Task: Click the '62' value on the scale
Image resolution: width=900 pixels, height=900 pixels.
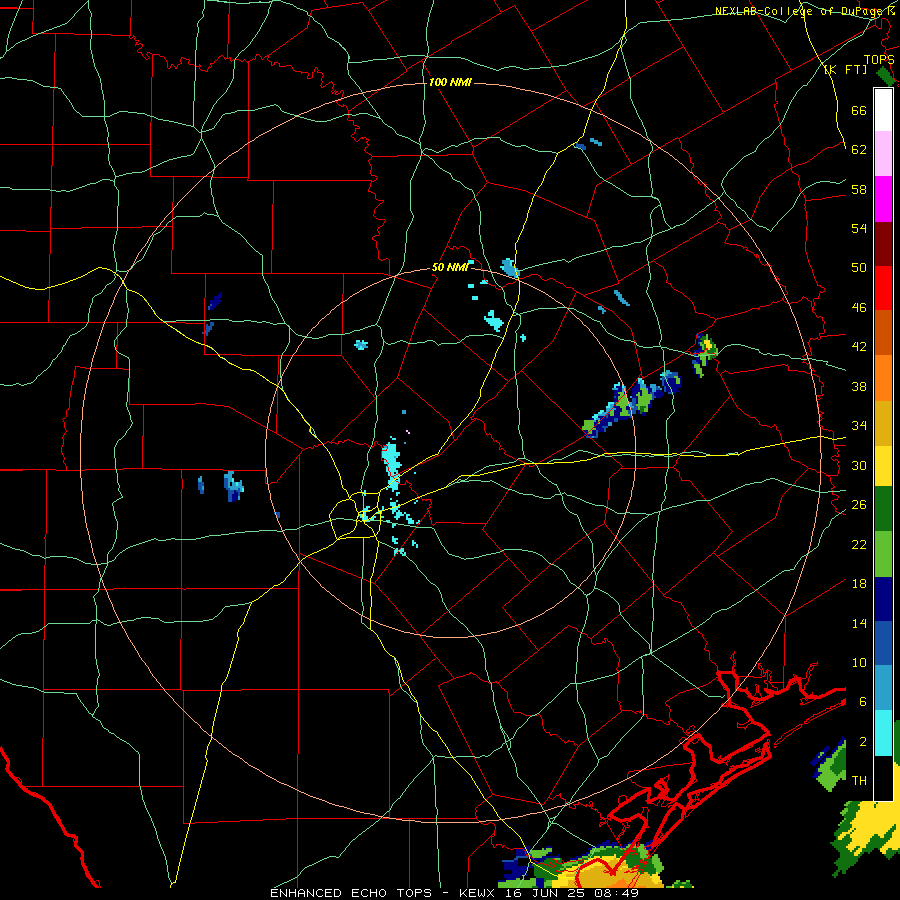Action: pos(859,150)
